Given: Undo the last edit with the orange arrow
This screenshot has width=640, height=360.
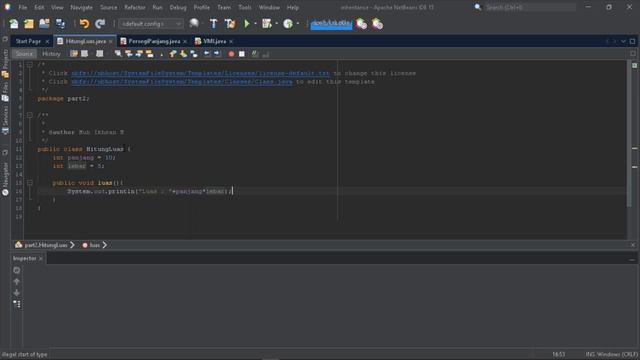Looking at the screenshot, I should point(84,24).
